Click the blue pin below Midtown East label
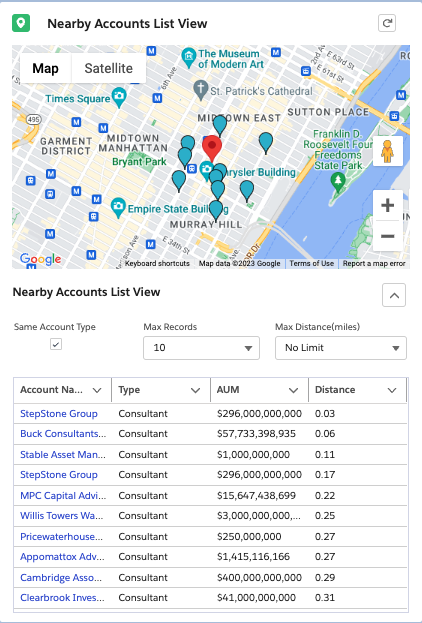Screen dimensions: 422x623 coord(220,125)
